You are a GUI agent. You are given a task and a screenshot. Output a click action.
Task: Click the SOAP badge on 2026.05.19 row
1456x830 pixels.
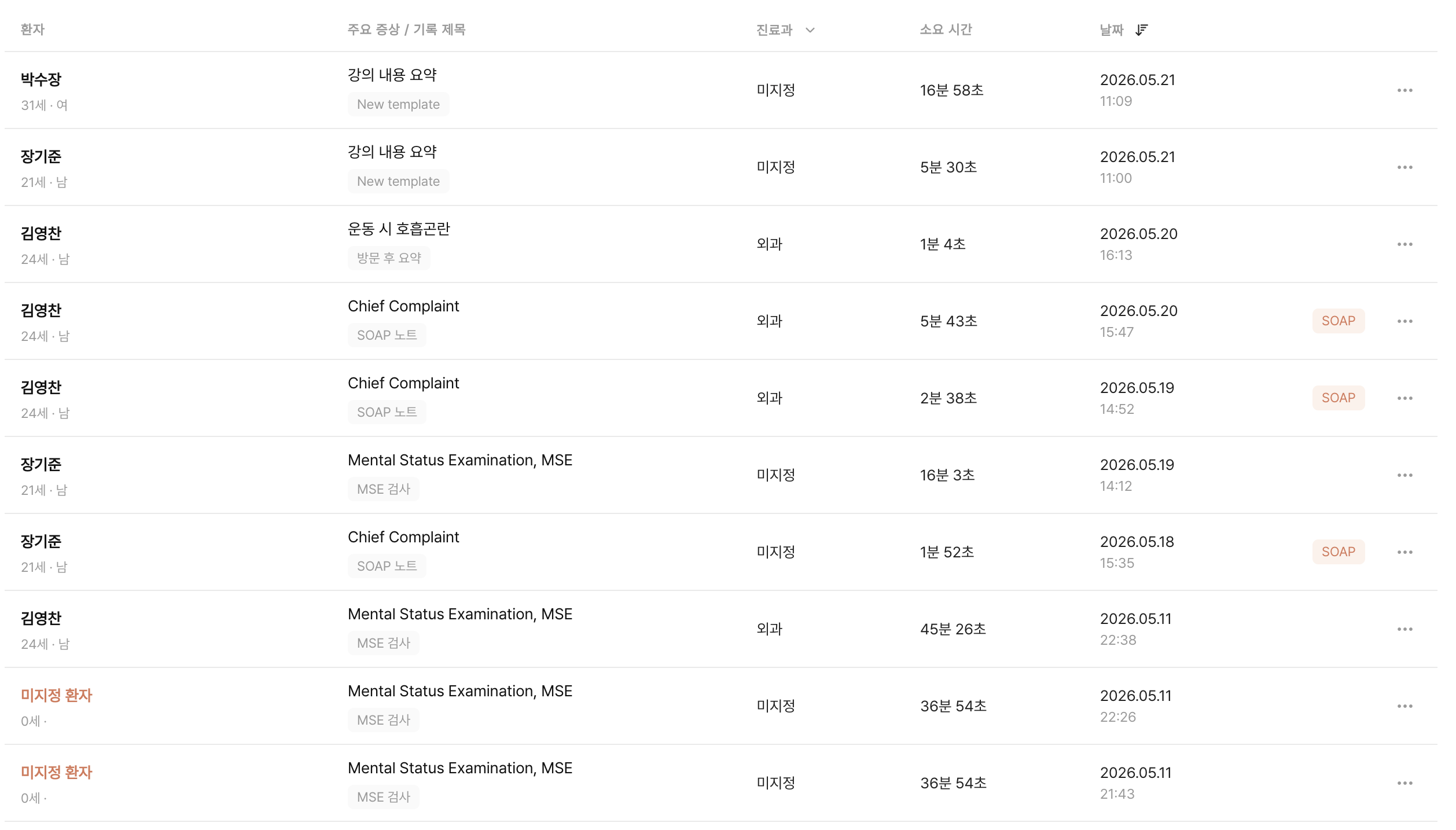point(1338,398)
